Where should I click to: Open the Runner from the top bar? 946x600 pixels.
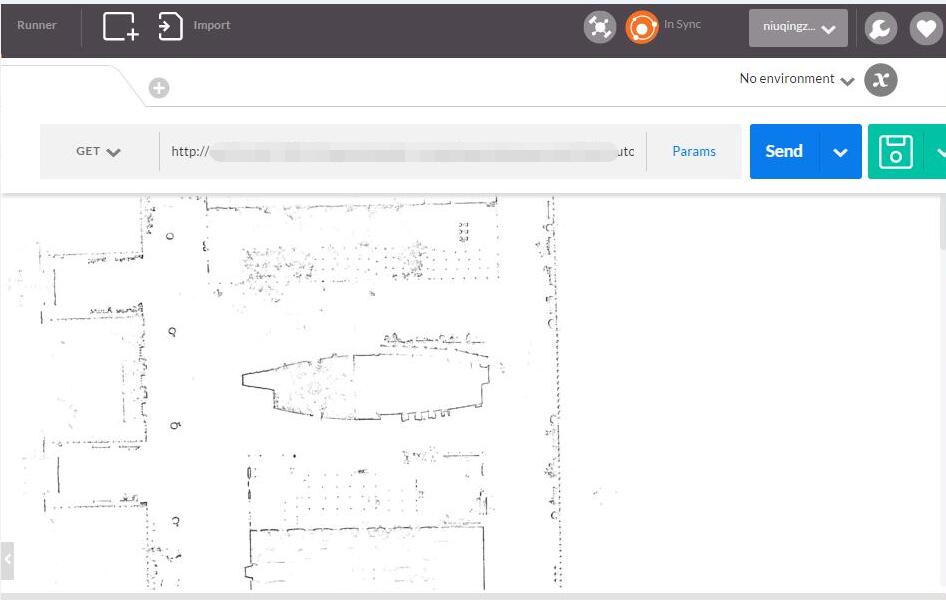click(x=37, y=25)
